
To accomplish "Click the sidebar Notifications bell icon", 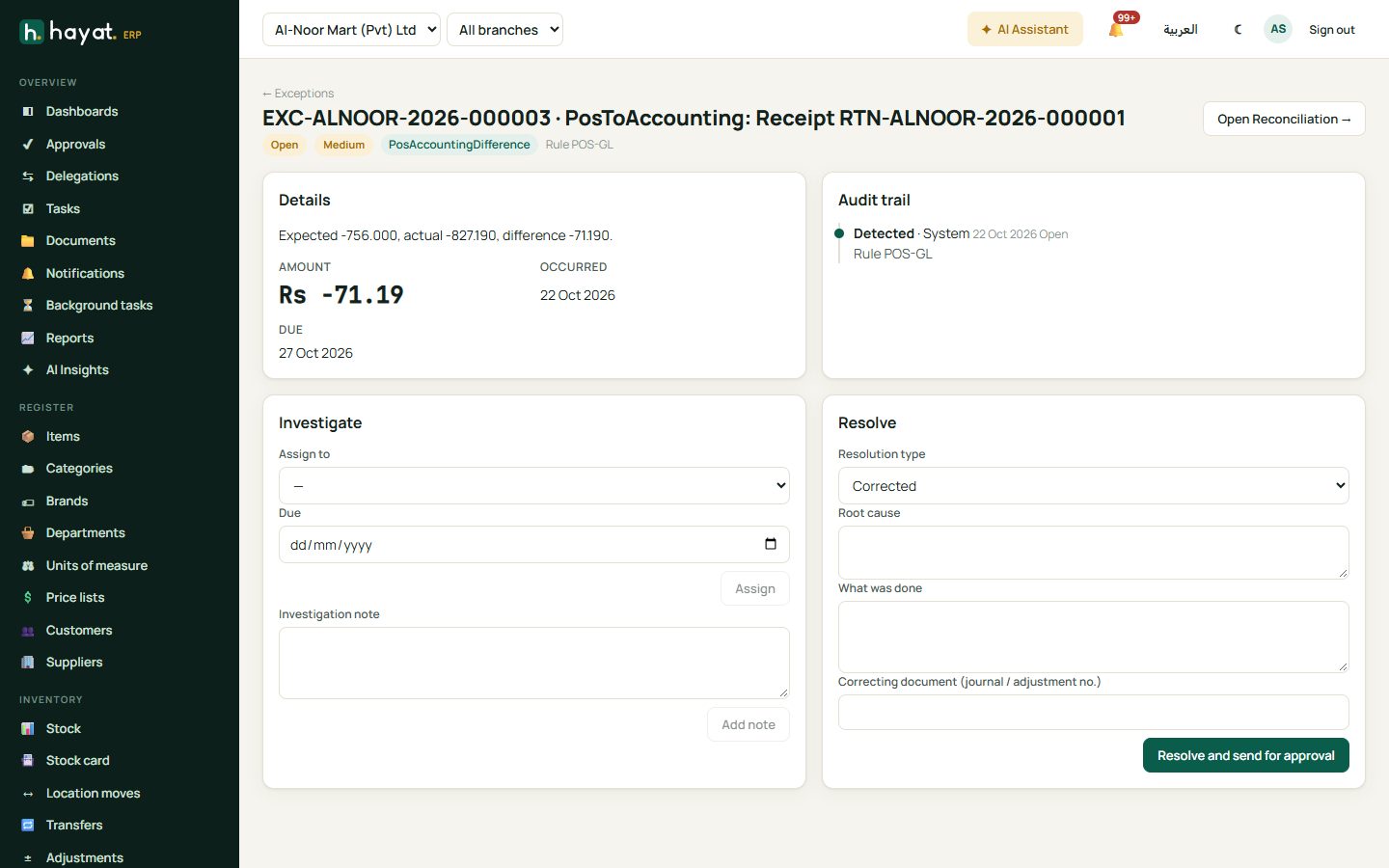I will tap(28, 274).
